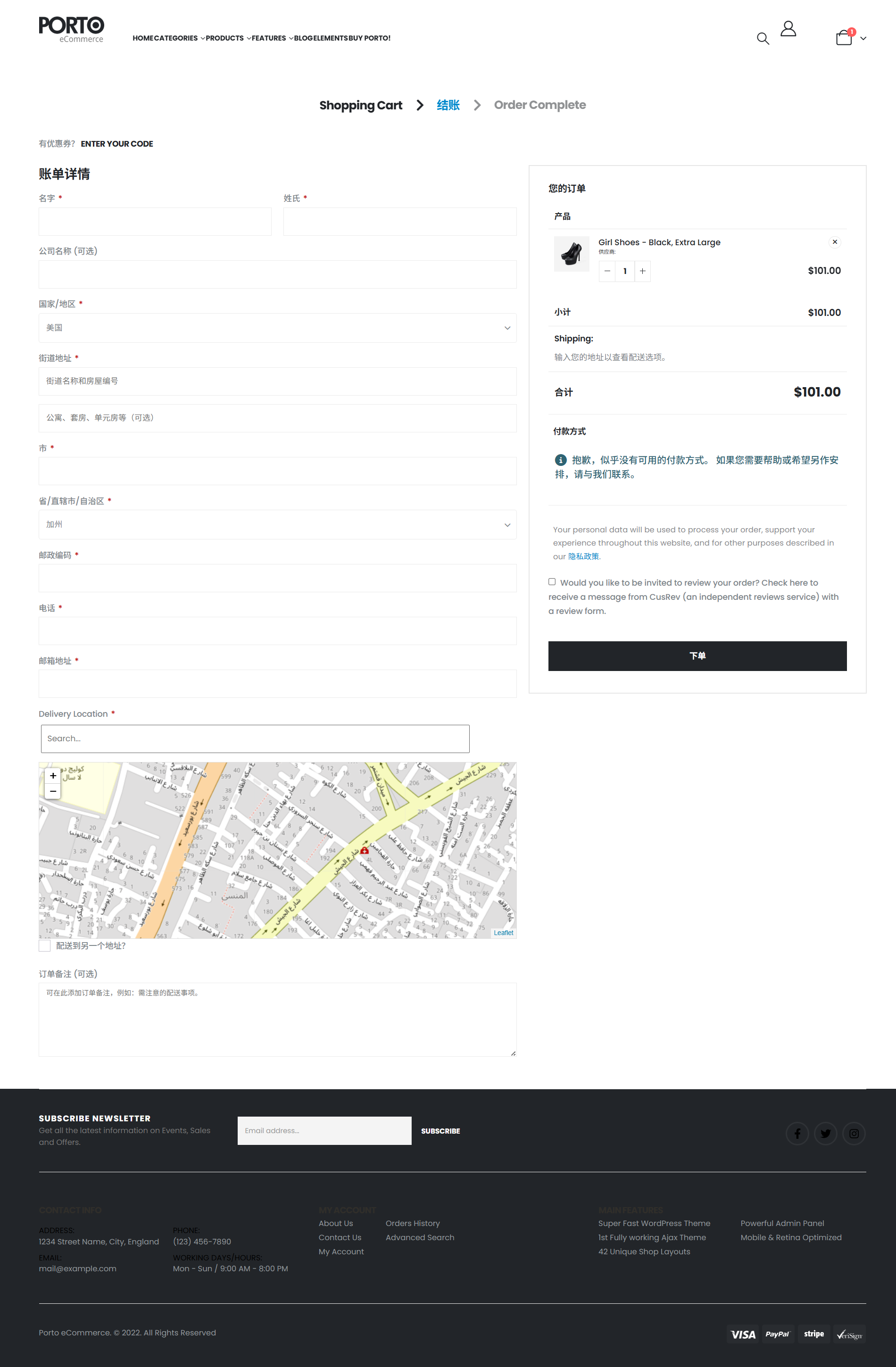The image size is (896, 1367).
Task: Expand the 国家/地区 country dropdown
Action: tap(277, 328)
